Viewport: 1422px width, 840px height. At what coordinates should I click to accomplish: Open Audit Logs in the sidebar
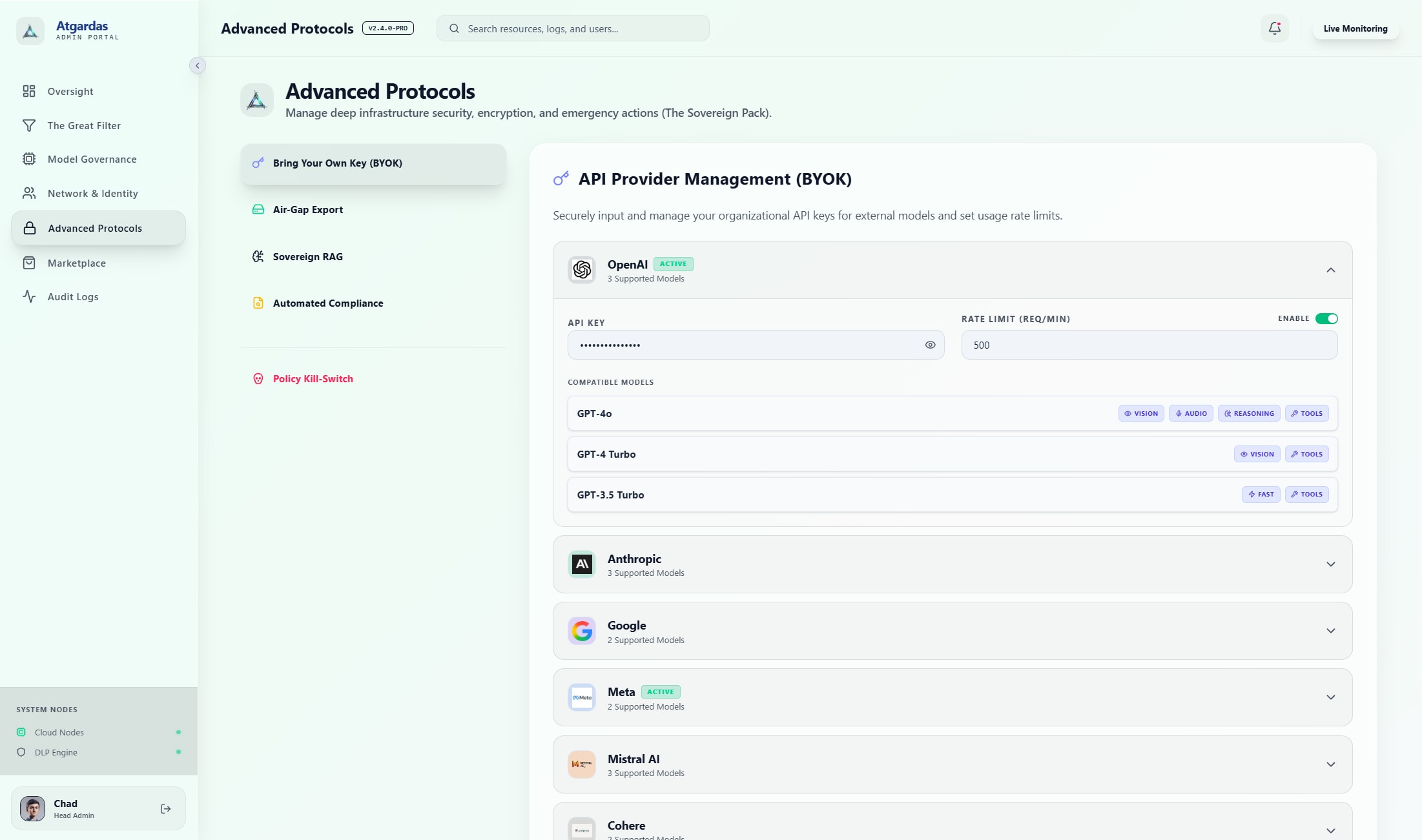pos(73,296)
